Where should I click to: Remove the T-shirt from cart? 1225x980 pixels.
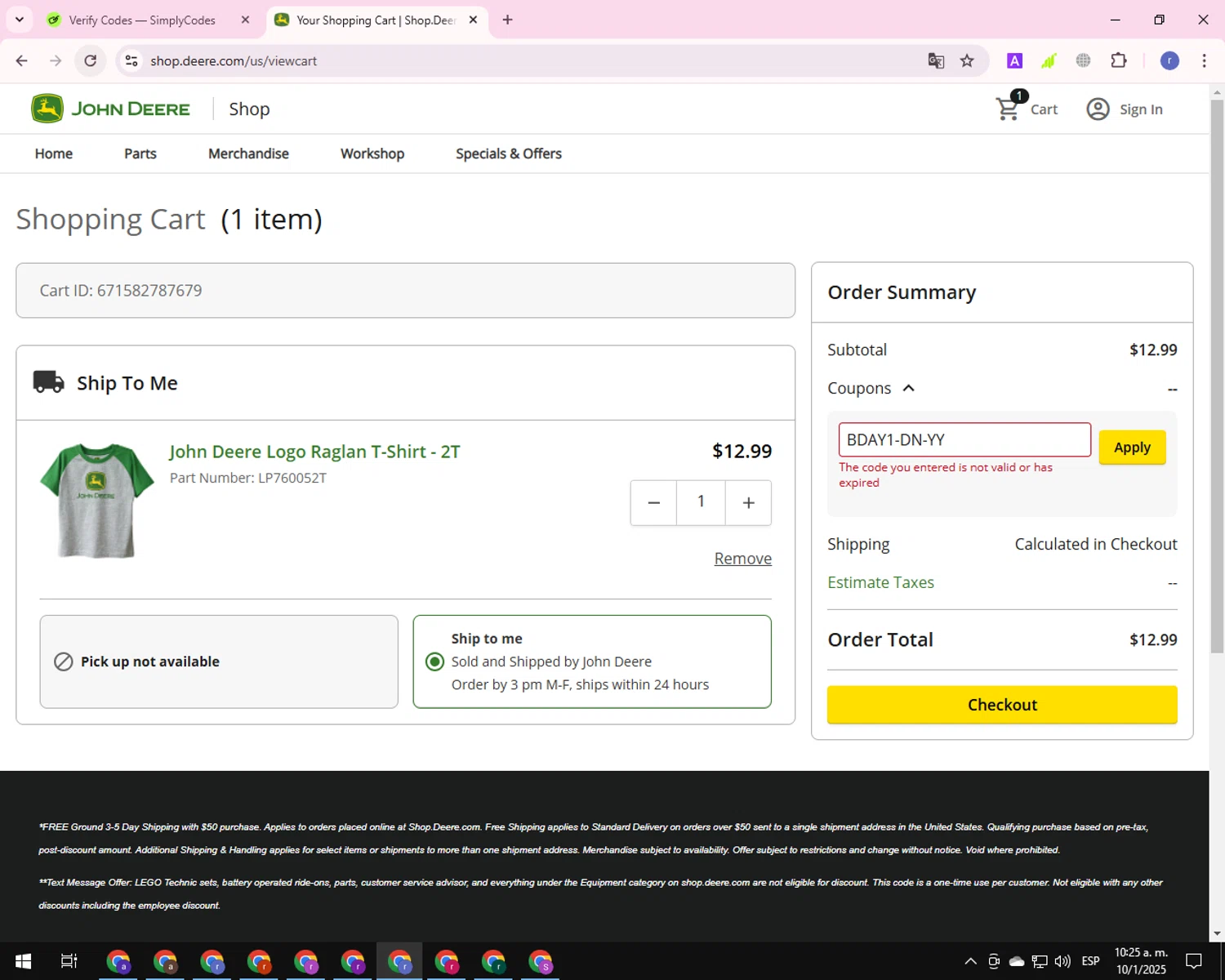click(x=743, y=559)
